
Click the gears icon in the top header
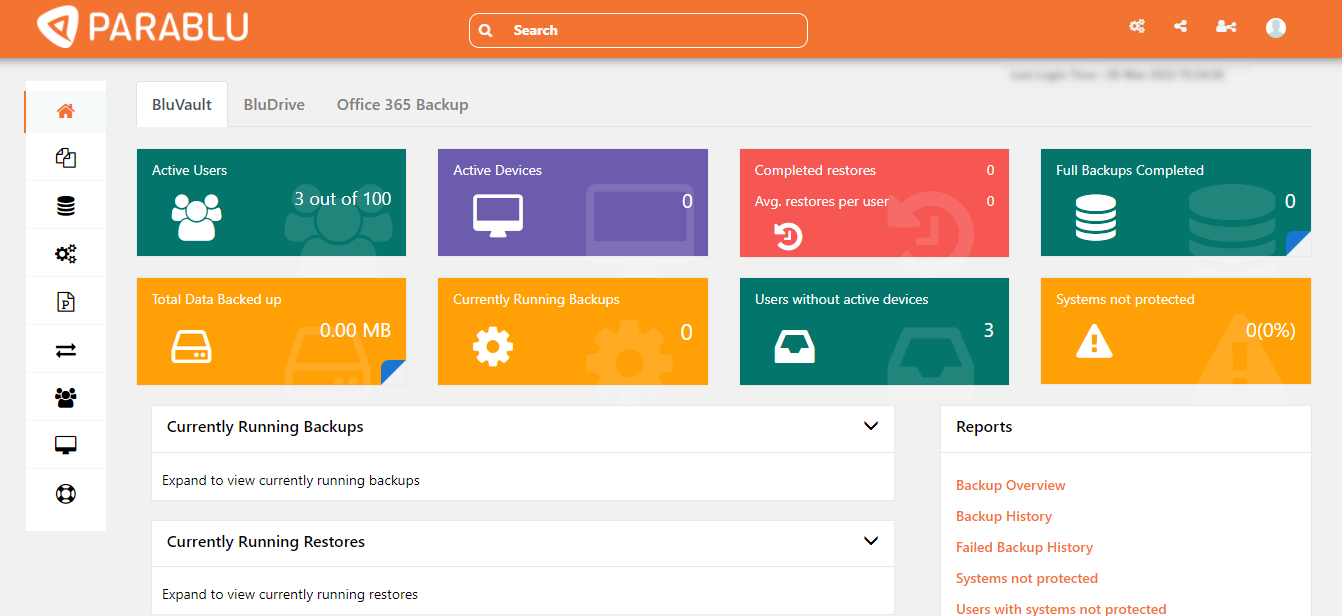click(x=1137, y=27)
